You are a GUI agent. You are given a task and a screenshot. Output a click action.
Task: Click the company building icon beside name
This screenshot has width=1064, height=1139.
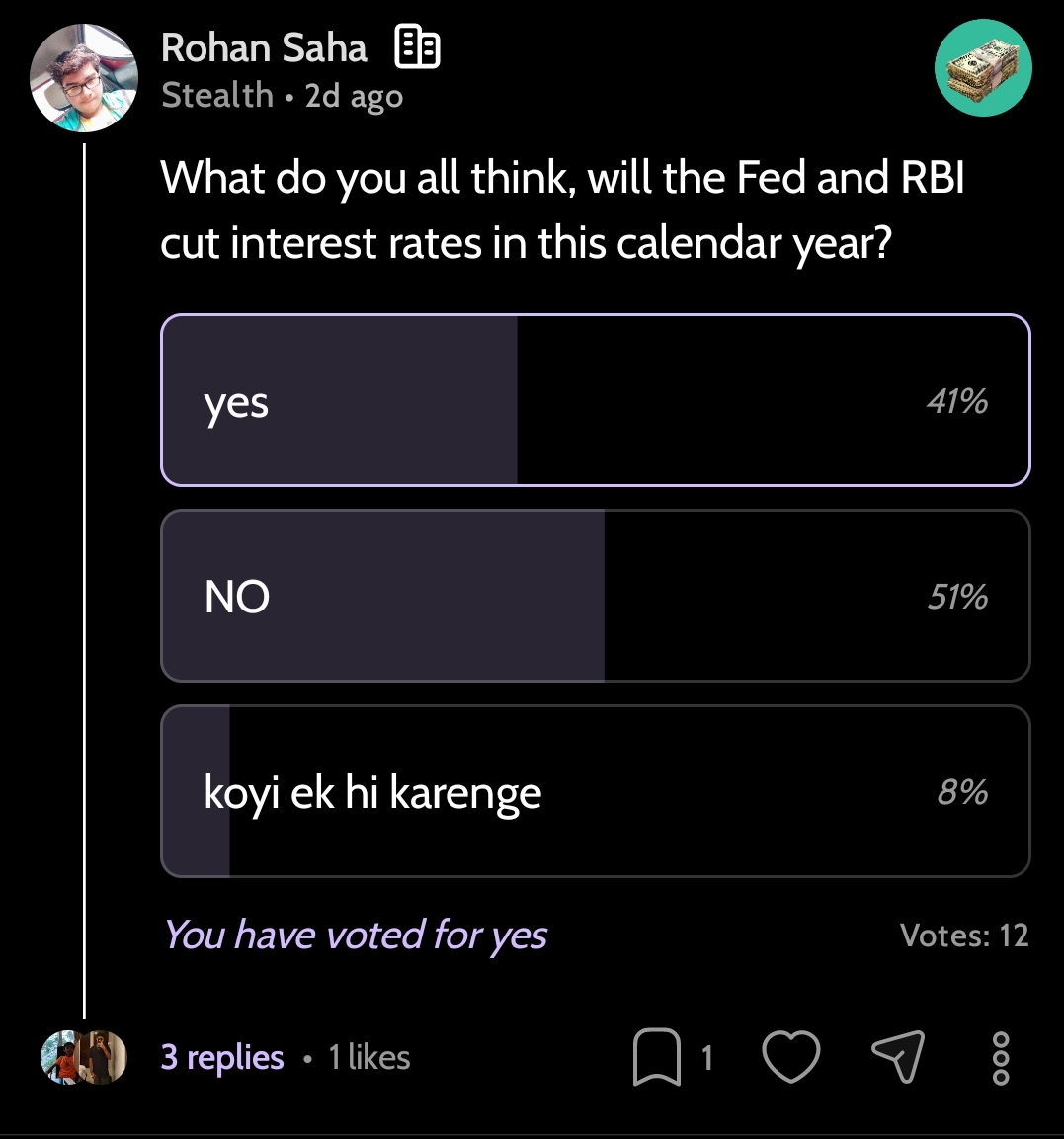417,47
